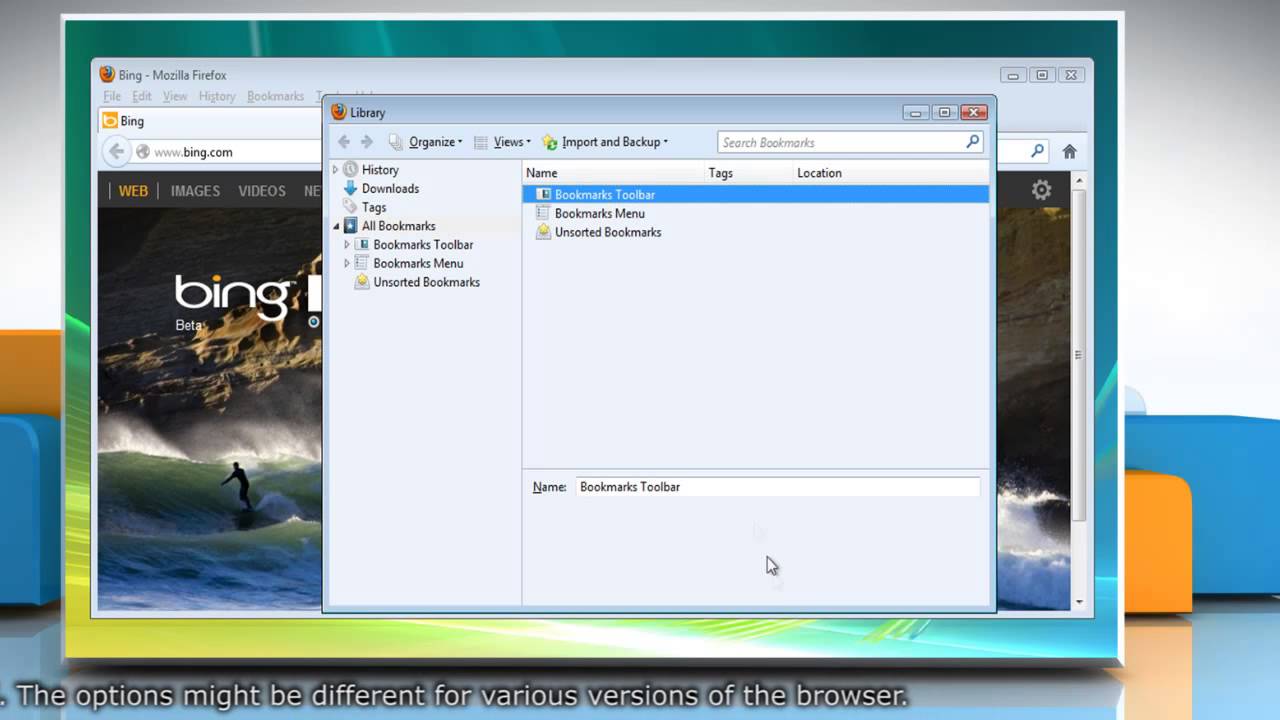Click the Name field with Bookmarks Toolbar

tap(778, 487)
